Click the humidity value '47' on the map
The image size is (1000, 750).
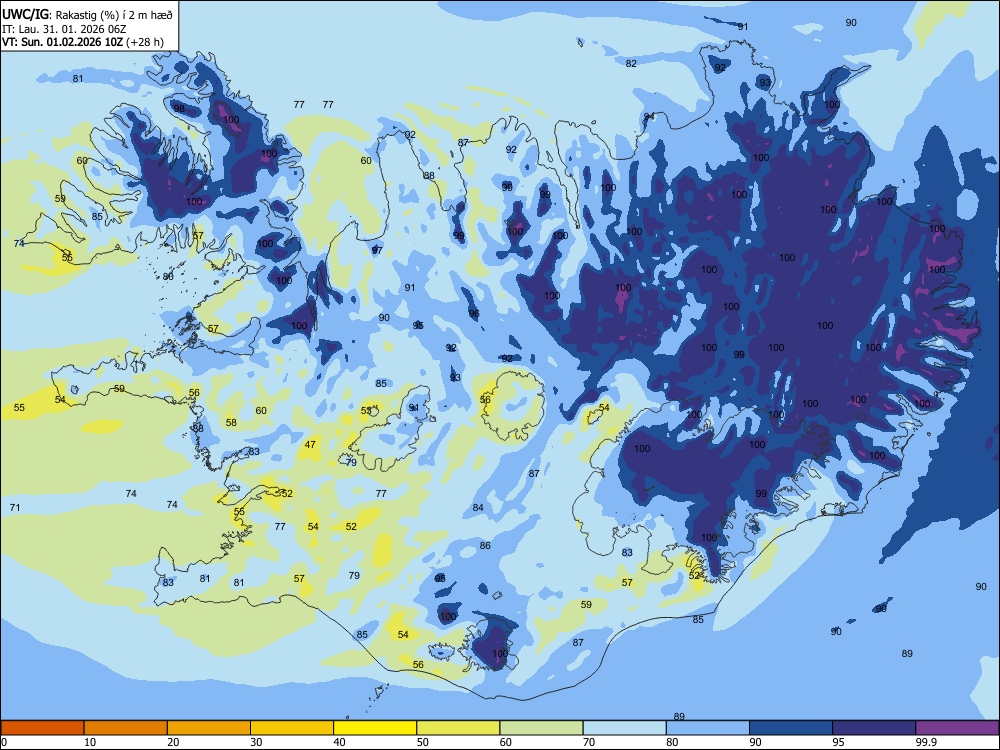click(311, 445)
